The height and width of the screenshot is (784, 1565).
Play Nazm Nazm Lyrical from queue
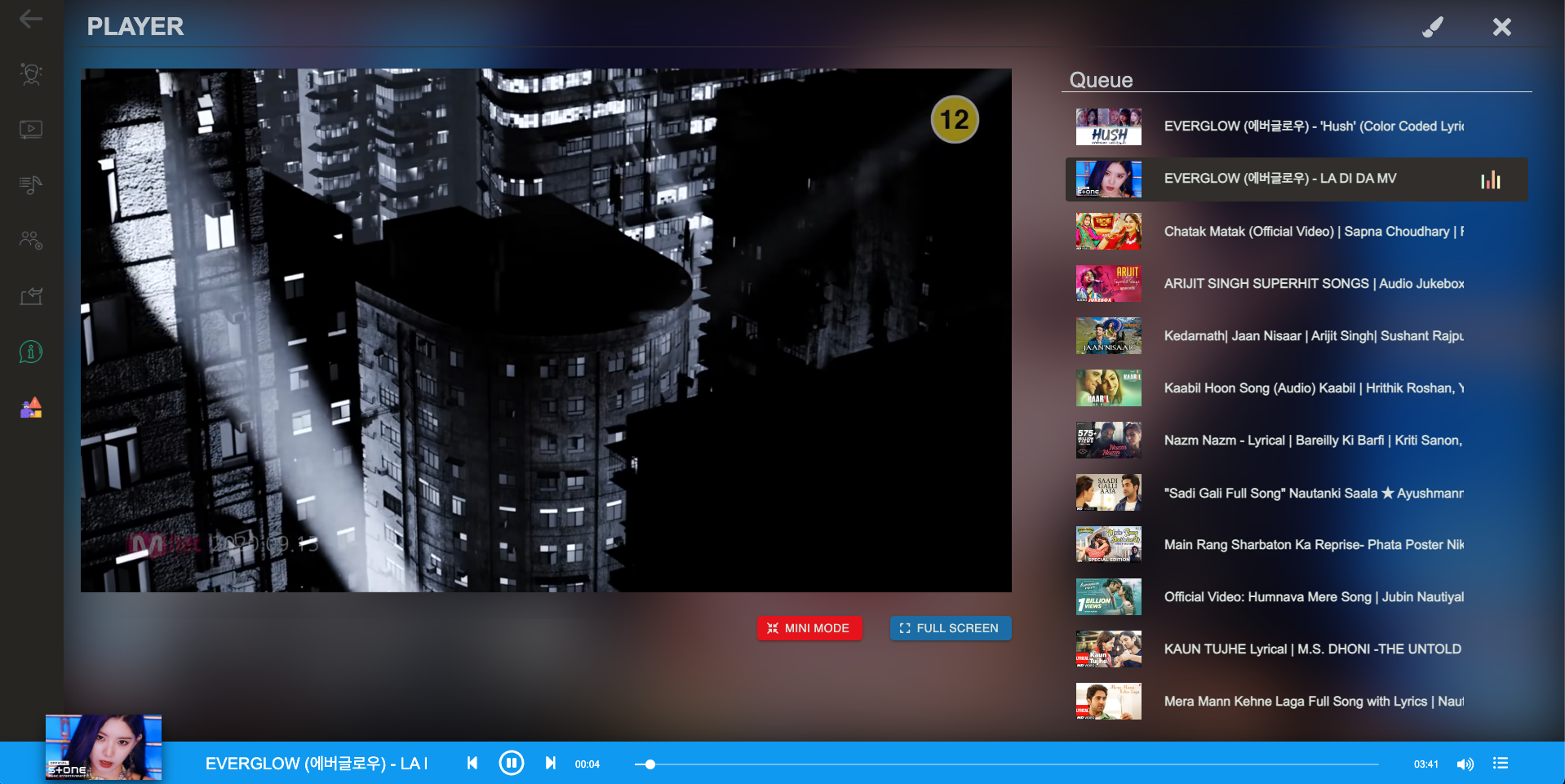1297,441
